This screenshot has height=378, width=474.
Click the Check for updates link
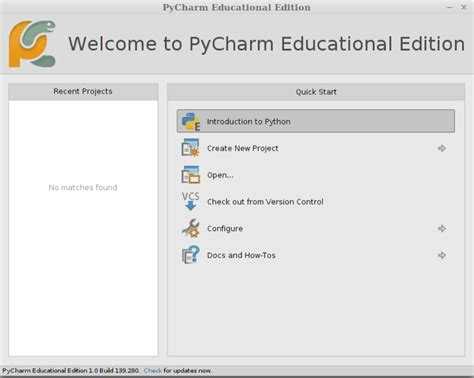click(153, 371)
